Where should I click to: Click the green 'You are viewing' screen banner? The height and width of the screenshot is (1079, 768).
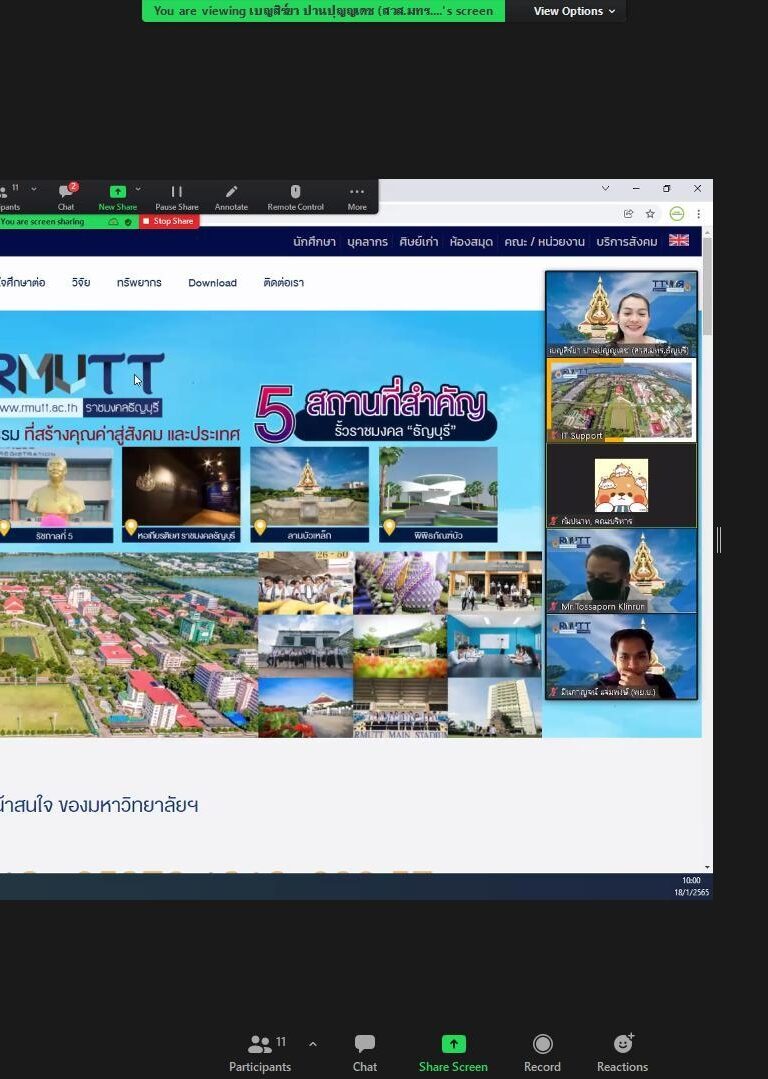click(x=323, y=11)
